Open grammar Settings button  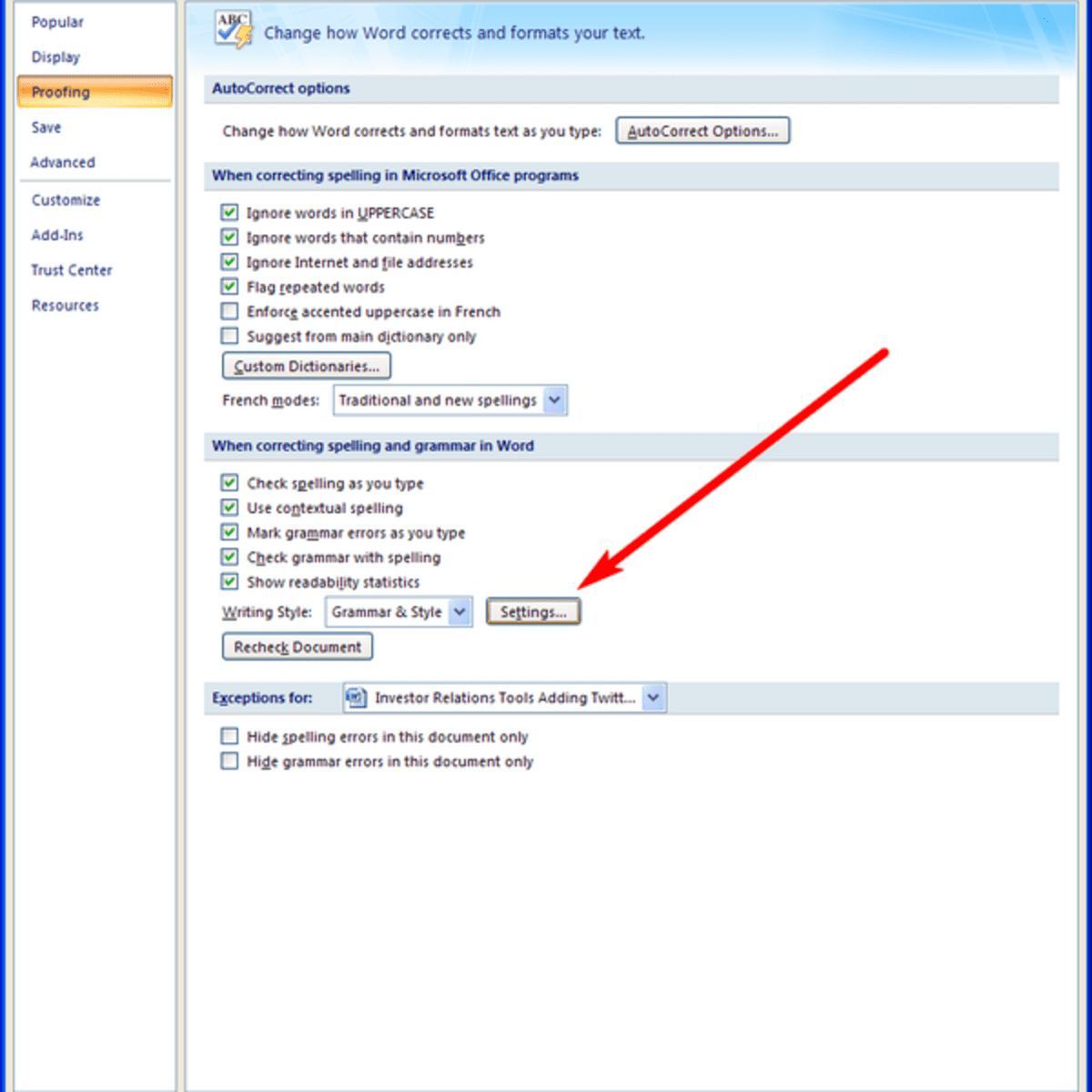pyautogui.click(x=533, y=612)
